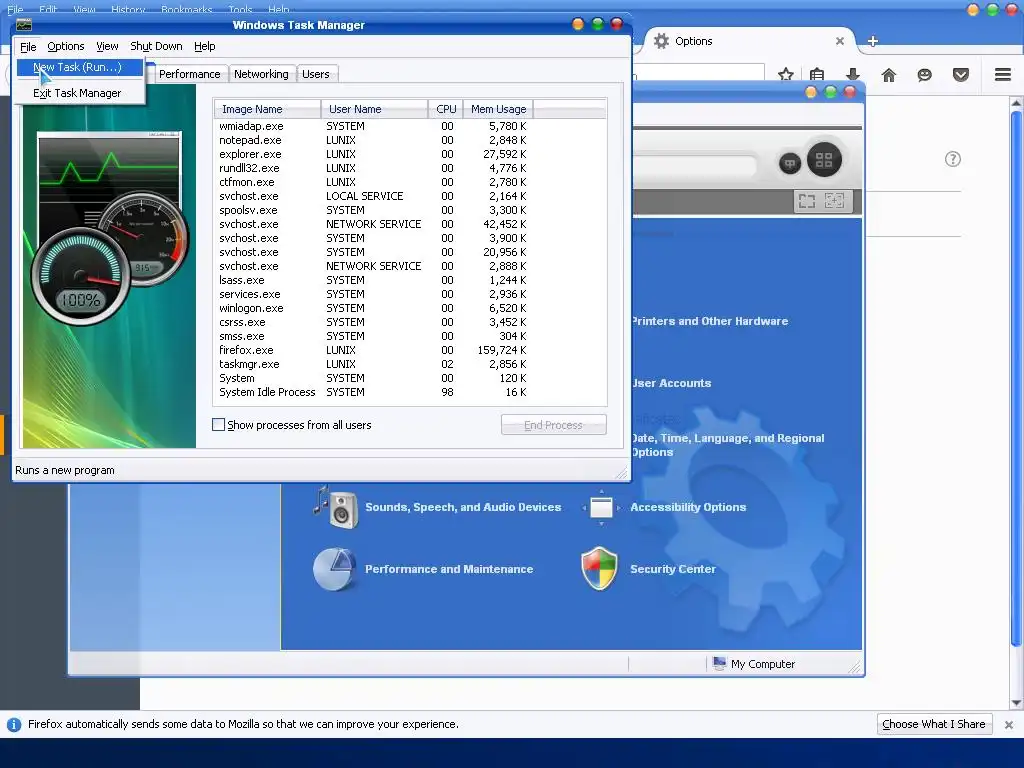Click My Computer icon in status bar
This screenshot has height=768, width=1024.
click(720, 664)
